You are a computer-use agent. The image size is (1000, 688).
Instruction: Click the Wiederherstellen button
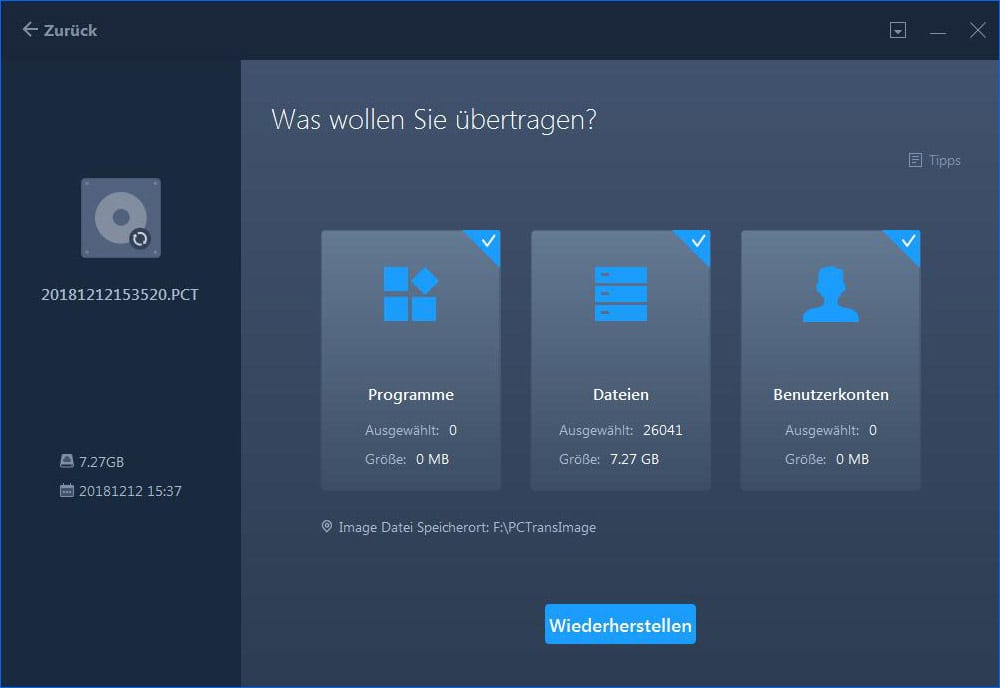click(620, 624)
